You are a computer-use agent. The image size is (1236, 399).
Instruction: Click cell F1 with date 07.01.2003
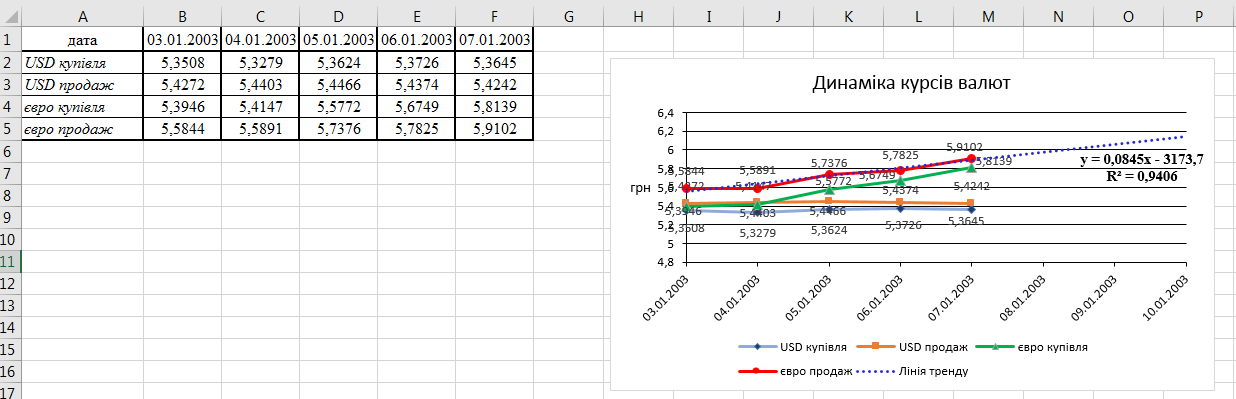(494, 40)
